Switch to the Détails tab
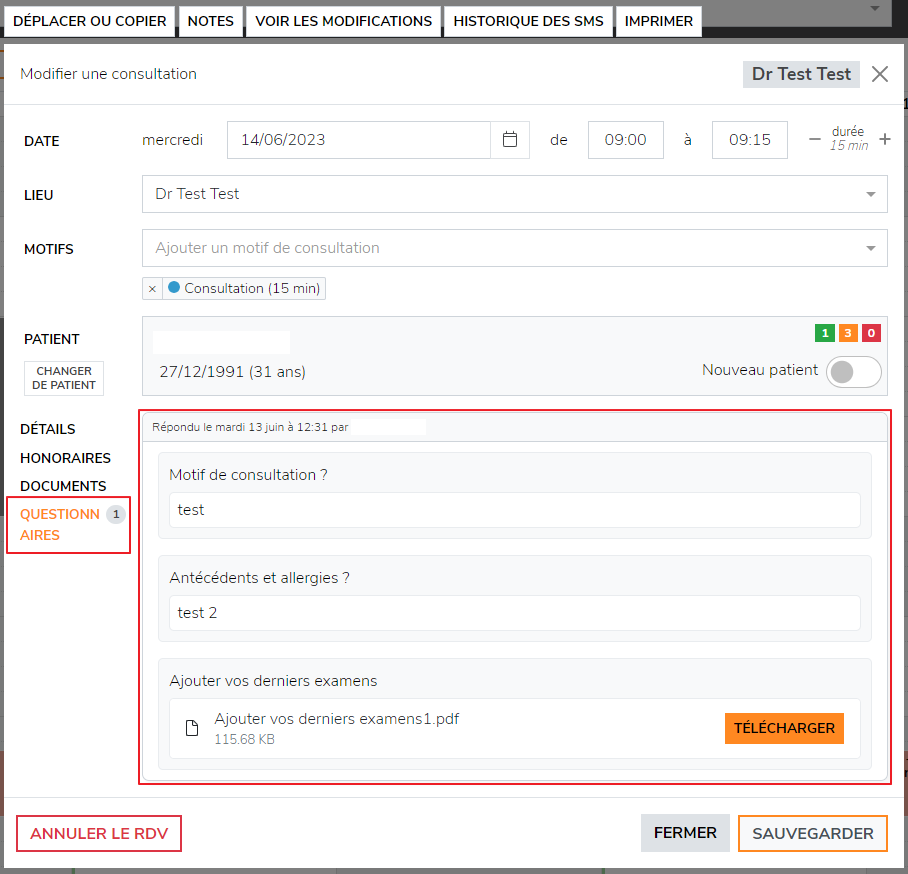This screenshot has height=874, width=908. 48,429
